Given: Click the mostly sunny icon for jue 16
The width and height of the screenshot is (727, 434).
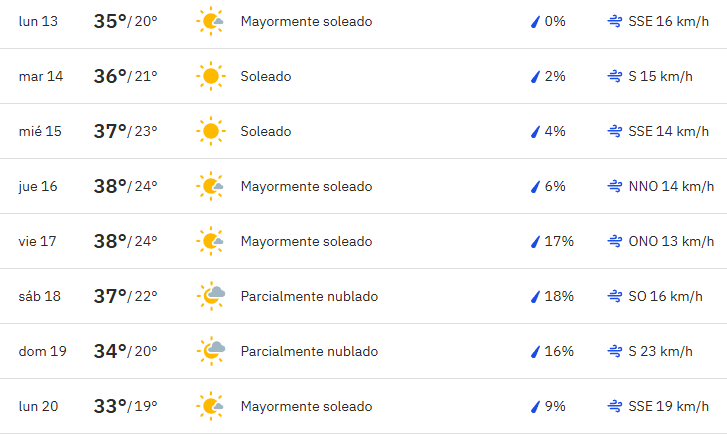Looking at the screenshot, I should point(210,186).
